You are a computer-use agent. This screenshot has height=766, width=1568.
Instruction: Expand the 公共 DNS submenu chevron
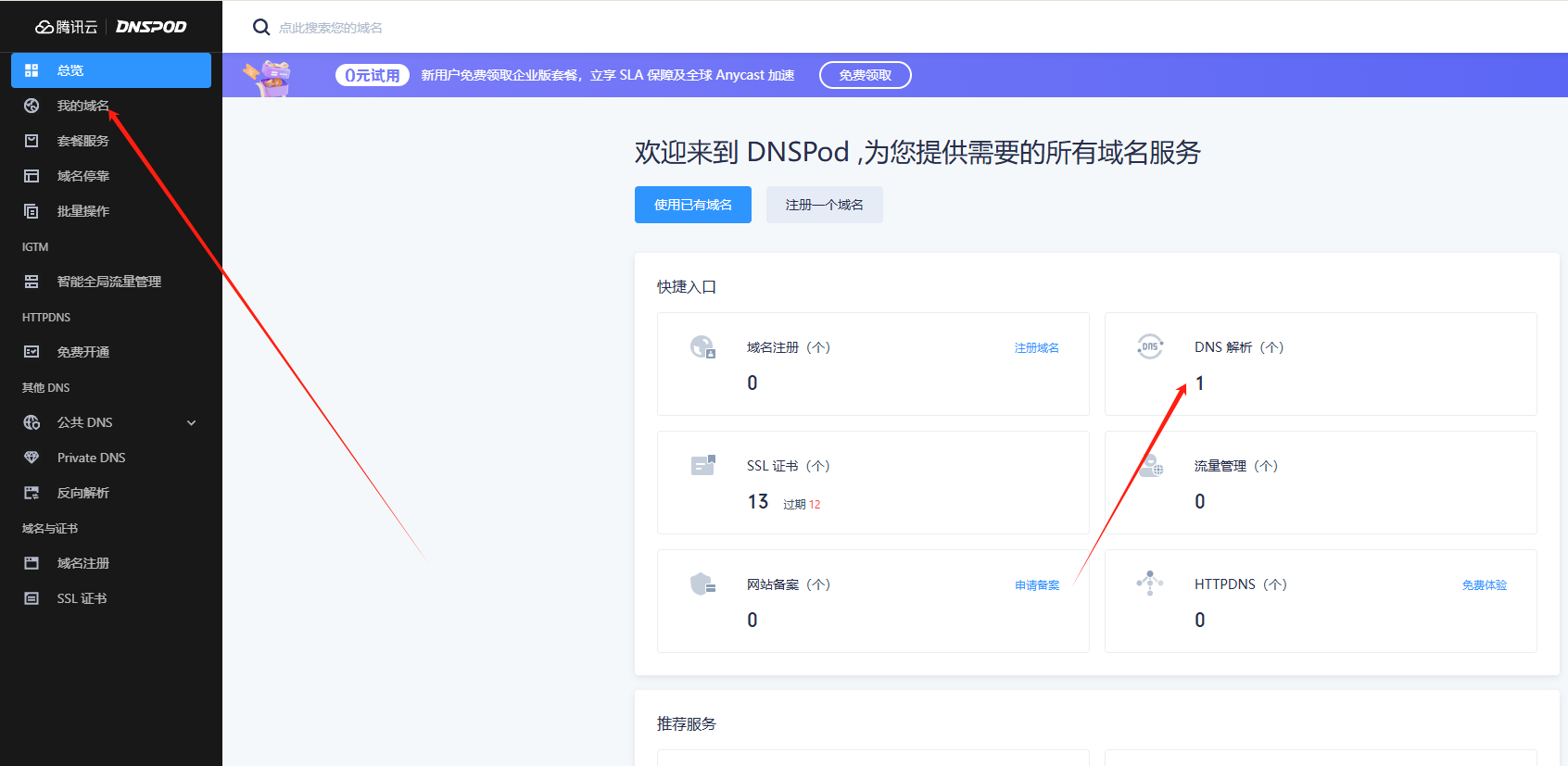192,422
